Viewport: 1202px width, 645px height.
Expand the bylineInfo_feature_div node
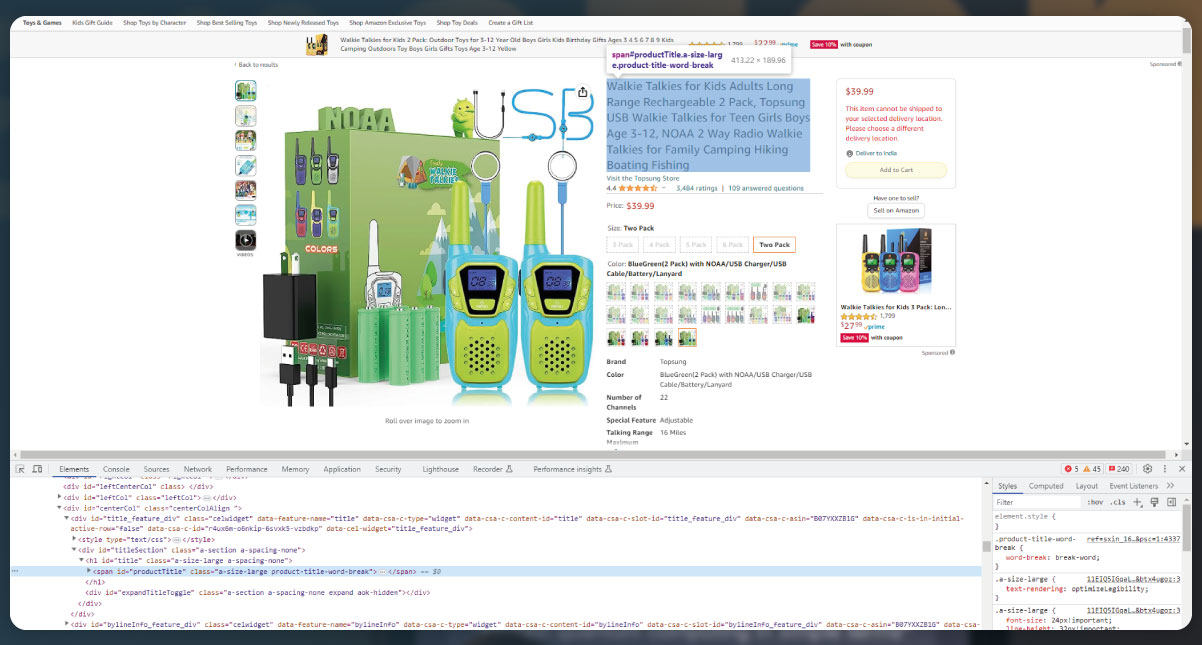(67, 623)
